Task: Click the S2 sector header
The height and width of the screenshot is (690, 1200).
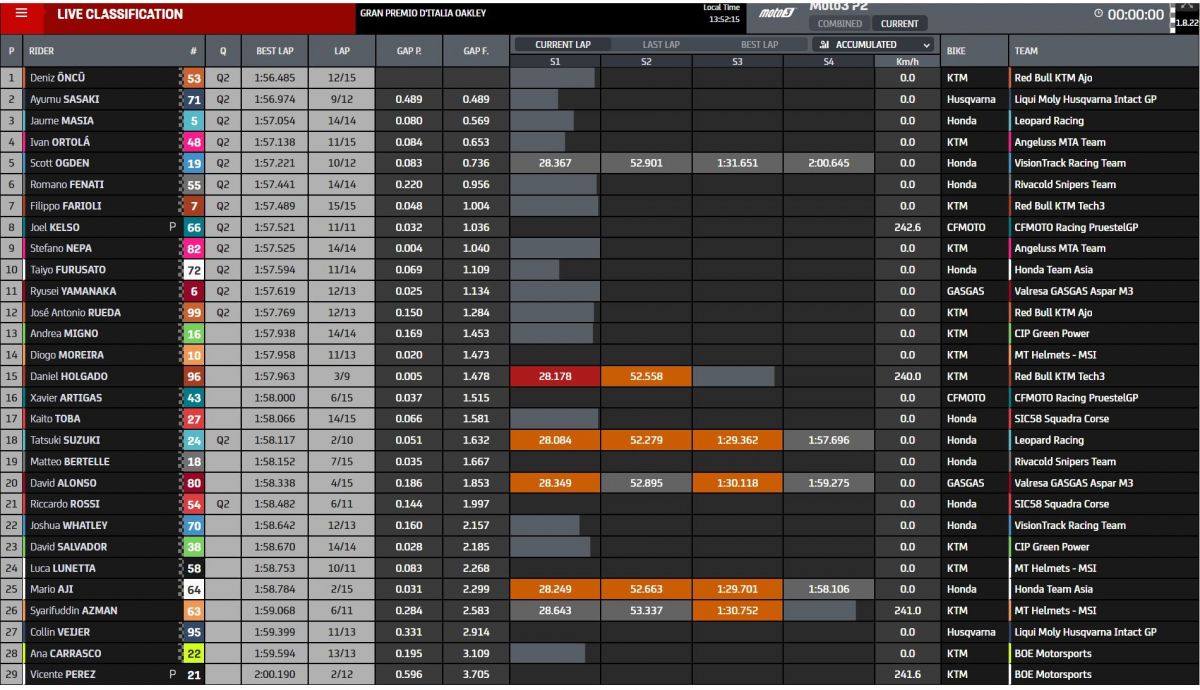Action: (646, 62)
